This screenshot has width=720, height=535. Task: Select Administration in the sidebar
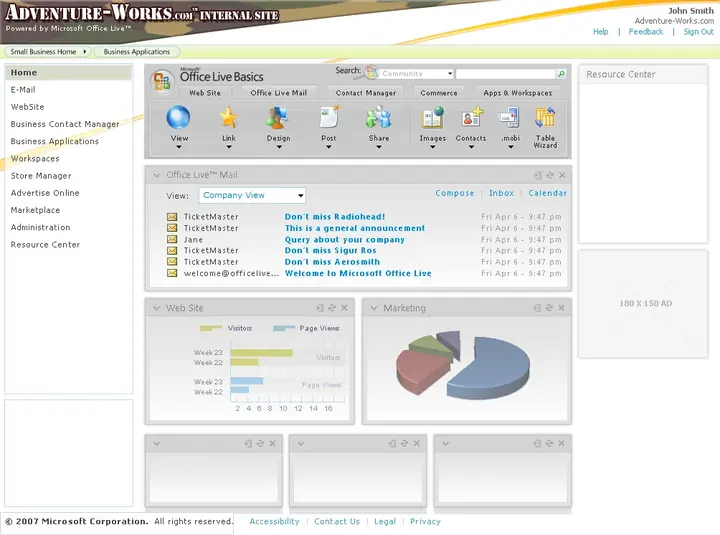[x=40, y=227]
